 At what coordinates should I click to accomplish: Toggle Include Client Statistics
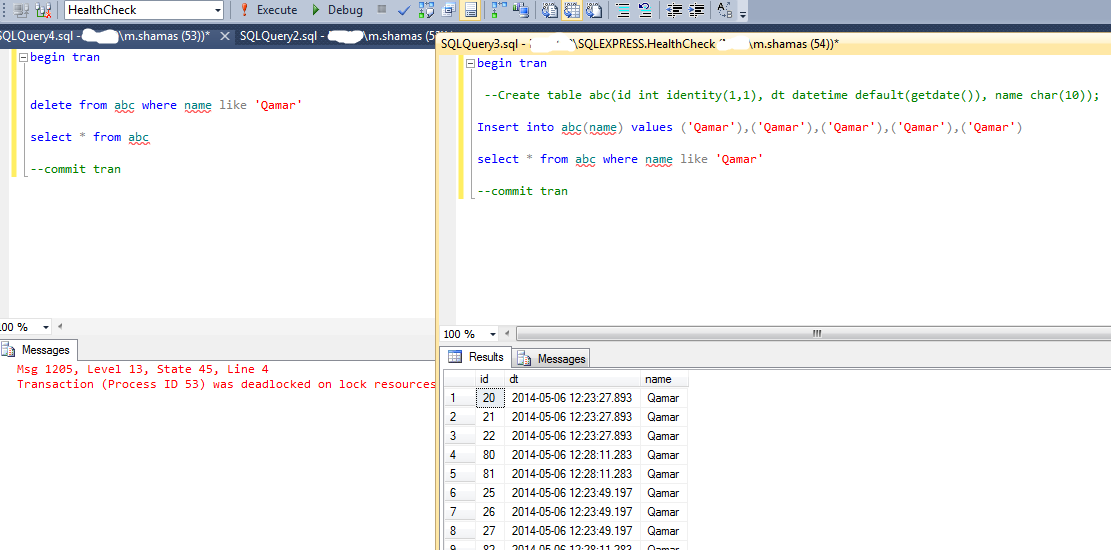521,10
